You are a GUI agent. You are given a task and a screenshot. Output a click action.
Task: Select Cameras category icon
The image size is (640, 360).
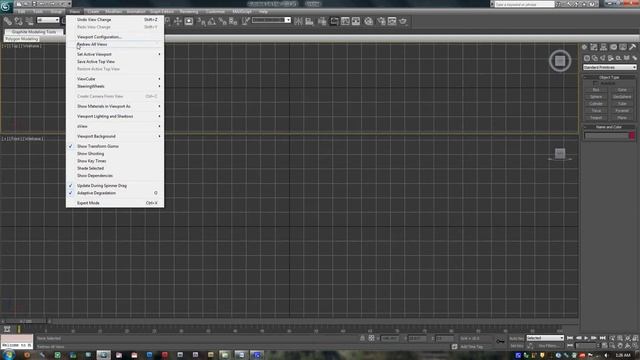point(611,58)
